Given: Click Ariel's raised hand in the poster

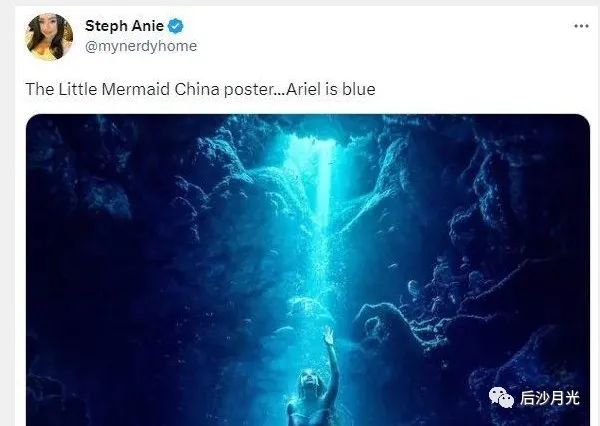Looking at the screenshot, I should [328, 336].
